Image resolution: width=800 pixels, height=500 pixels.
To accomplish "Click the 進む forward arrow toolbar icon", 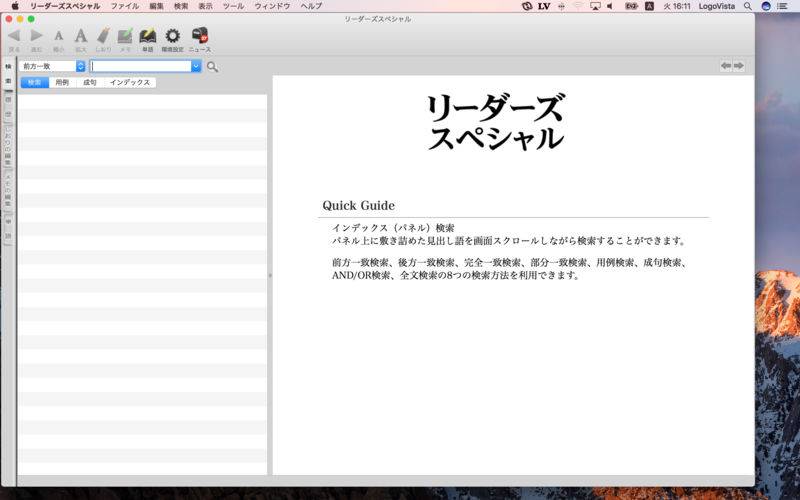I will [36, 36].
